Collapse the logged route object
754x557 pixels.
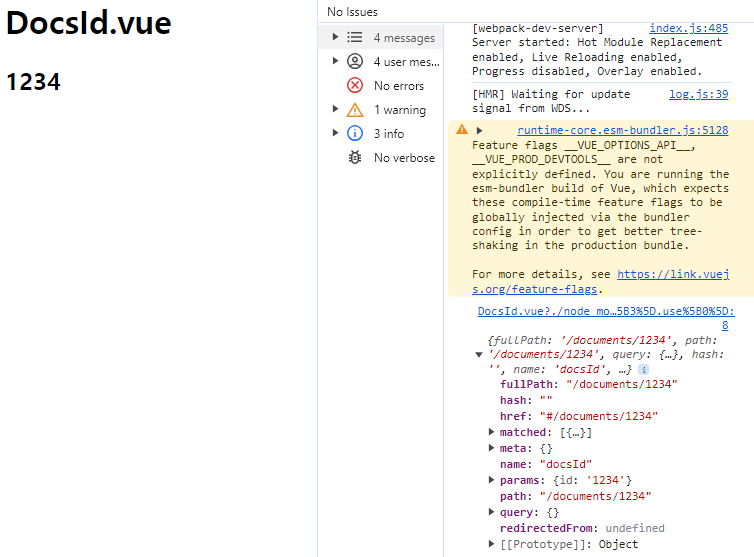(478, 354)
